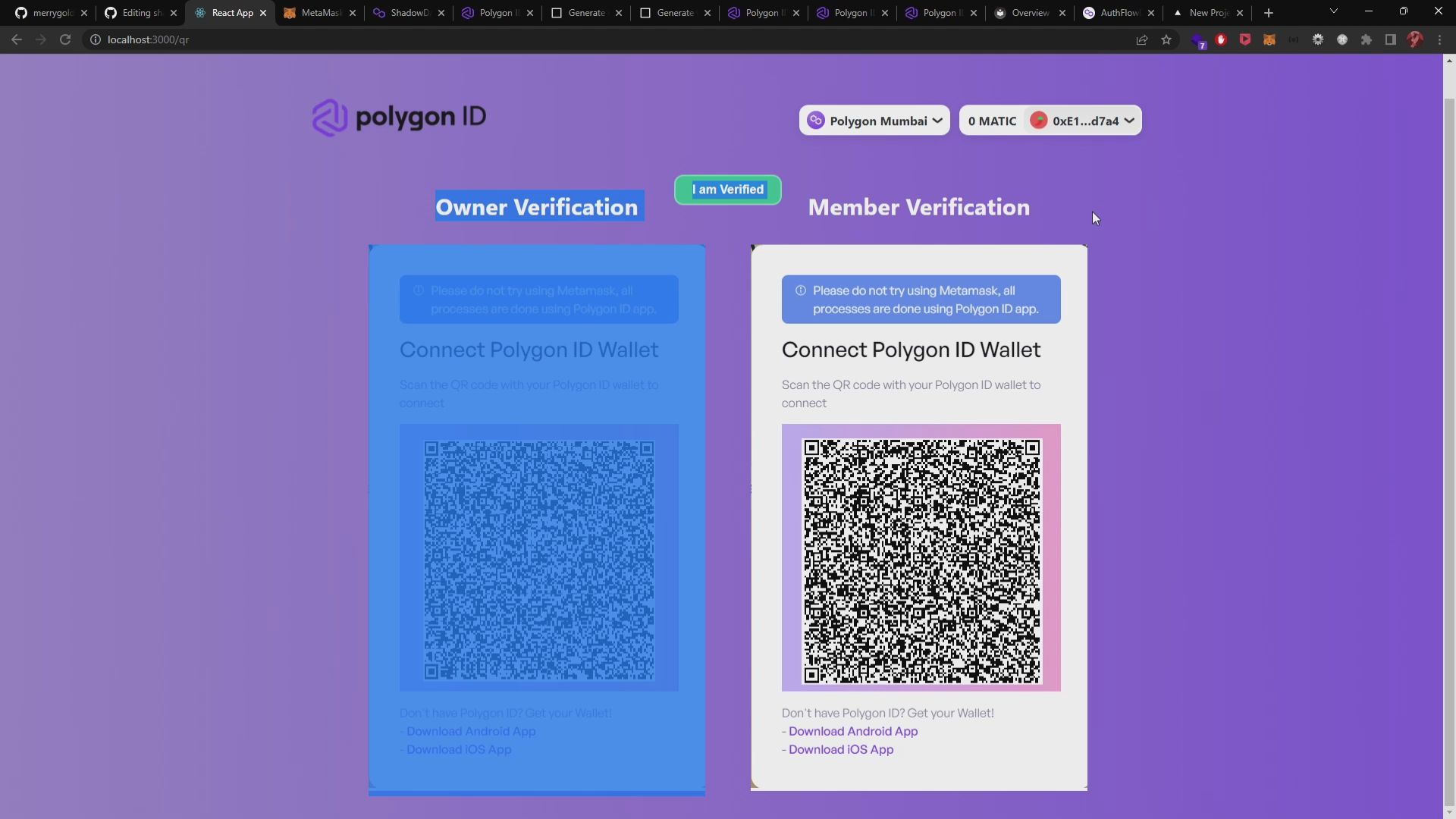1456x819 pixels.
Task: Close the React App tab
Action: (x=263, y=13)
